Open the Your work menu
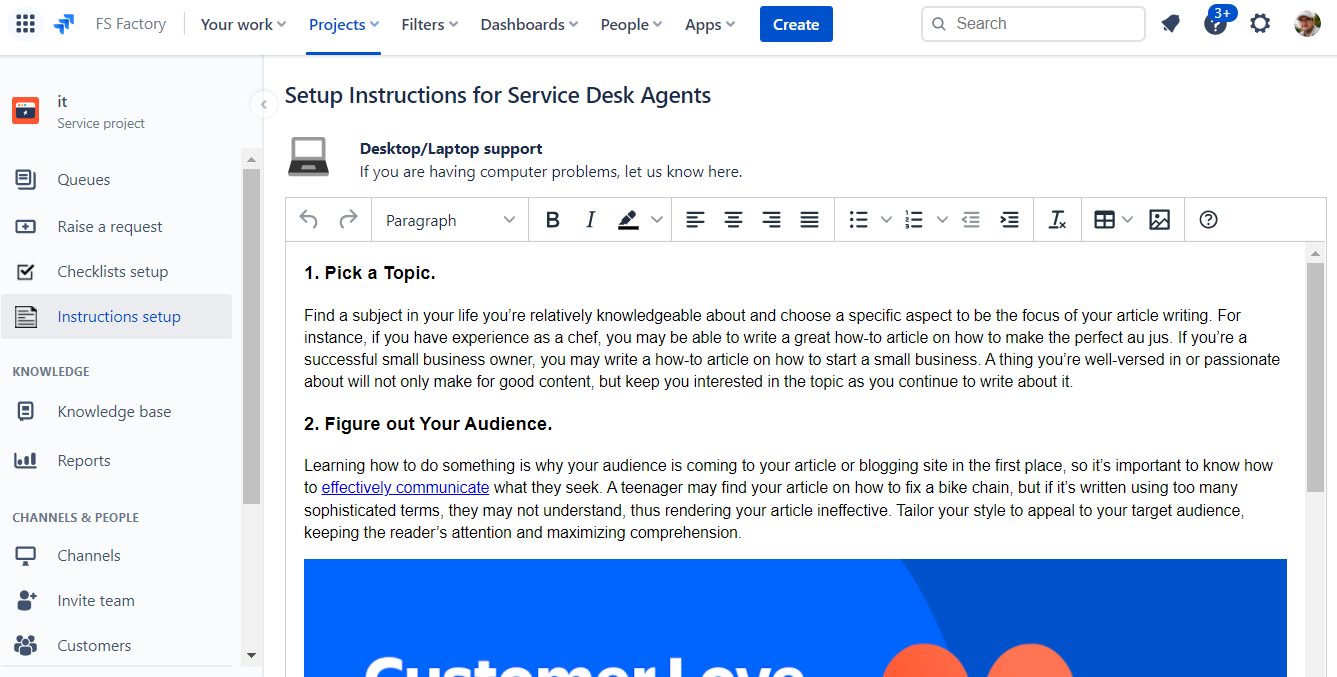The height and width of the screenshot is (677, 1337). tap(243, 24)
